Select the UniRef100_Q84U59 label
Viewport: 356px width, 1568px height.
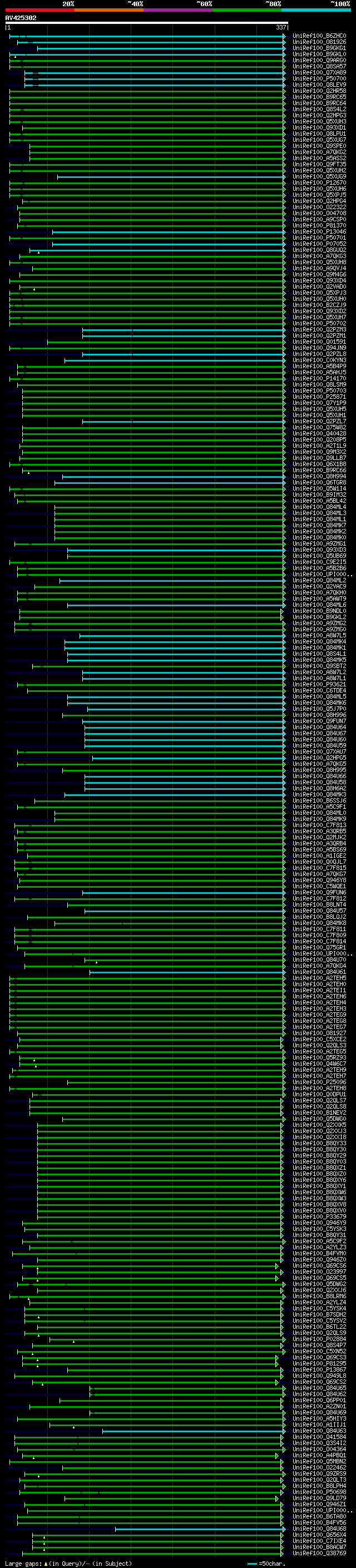319,746
